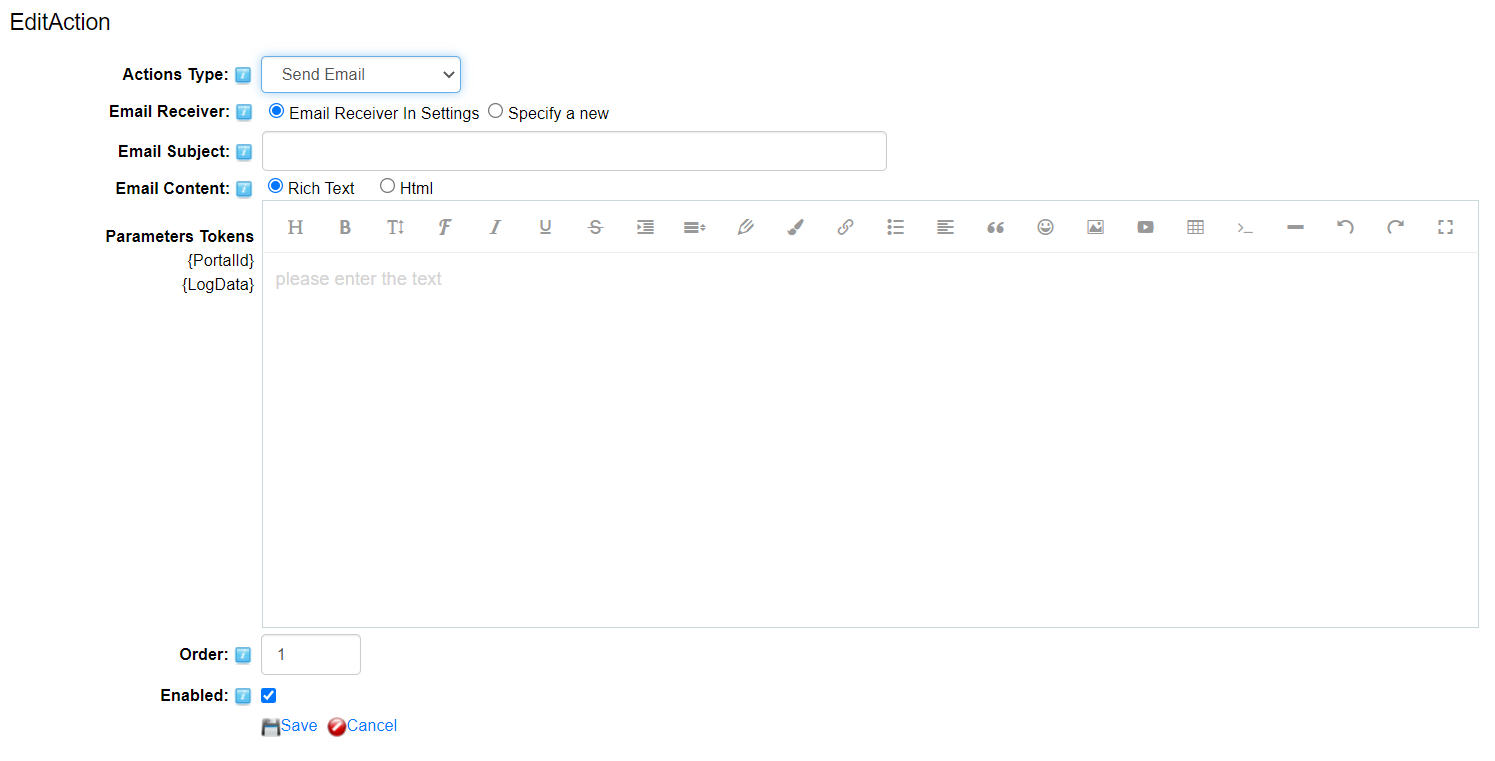1495x761 pixels.
Task: Insert a video using the video icon
Action: pos(1145,227)
